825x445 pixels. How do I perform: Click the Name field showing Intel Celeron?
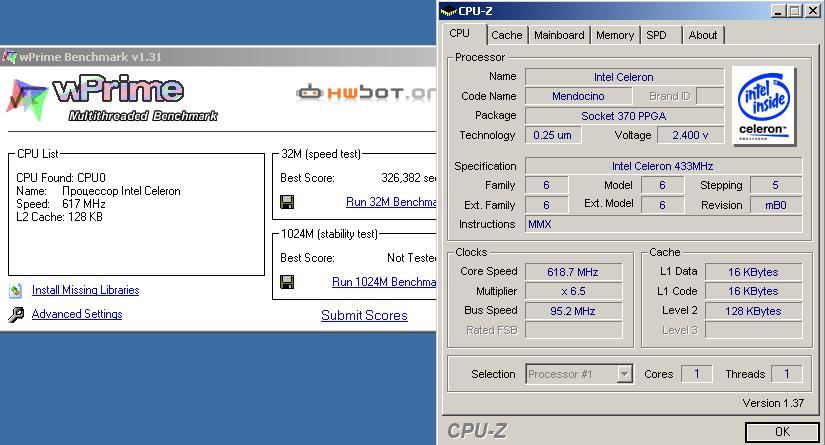pyautogui.click(x=624, y=77)
